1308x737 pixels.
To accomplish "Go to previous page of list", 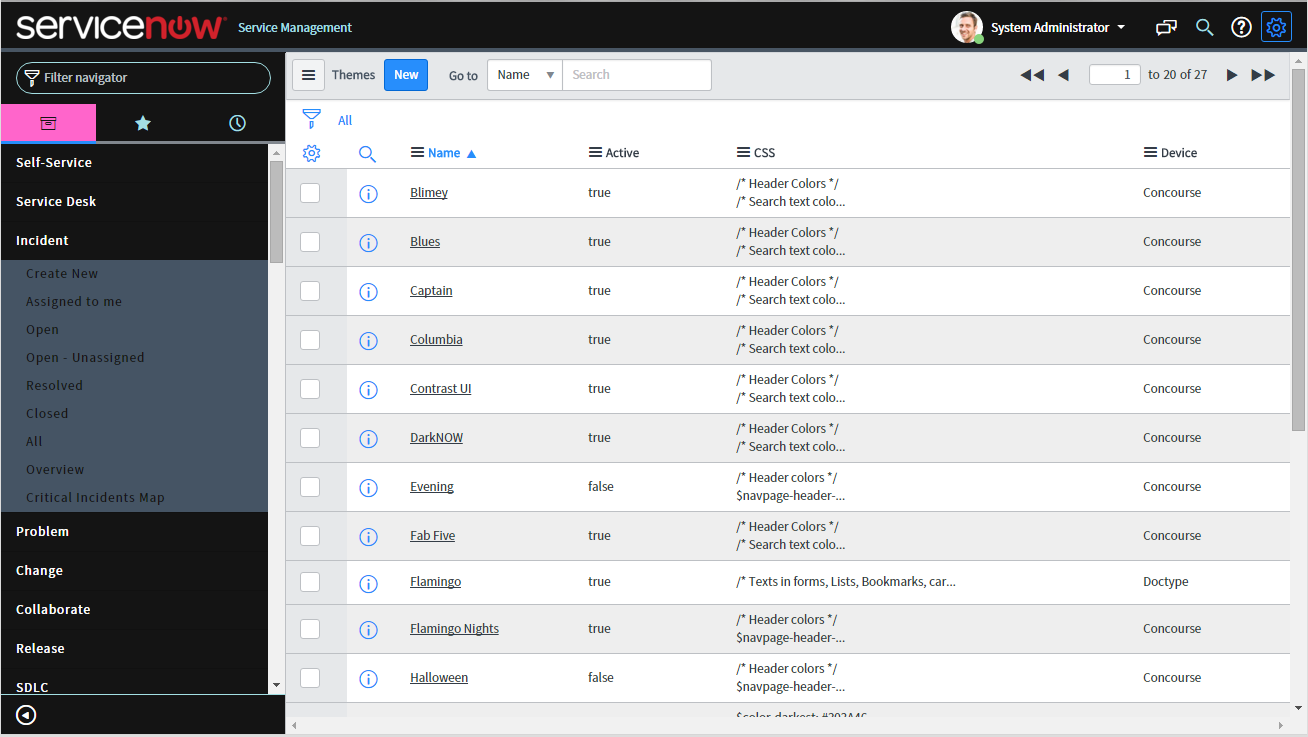I will click(x=1064, y=75).
